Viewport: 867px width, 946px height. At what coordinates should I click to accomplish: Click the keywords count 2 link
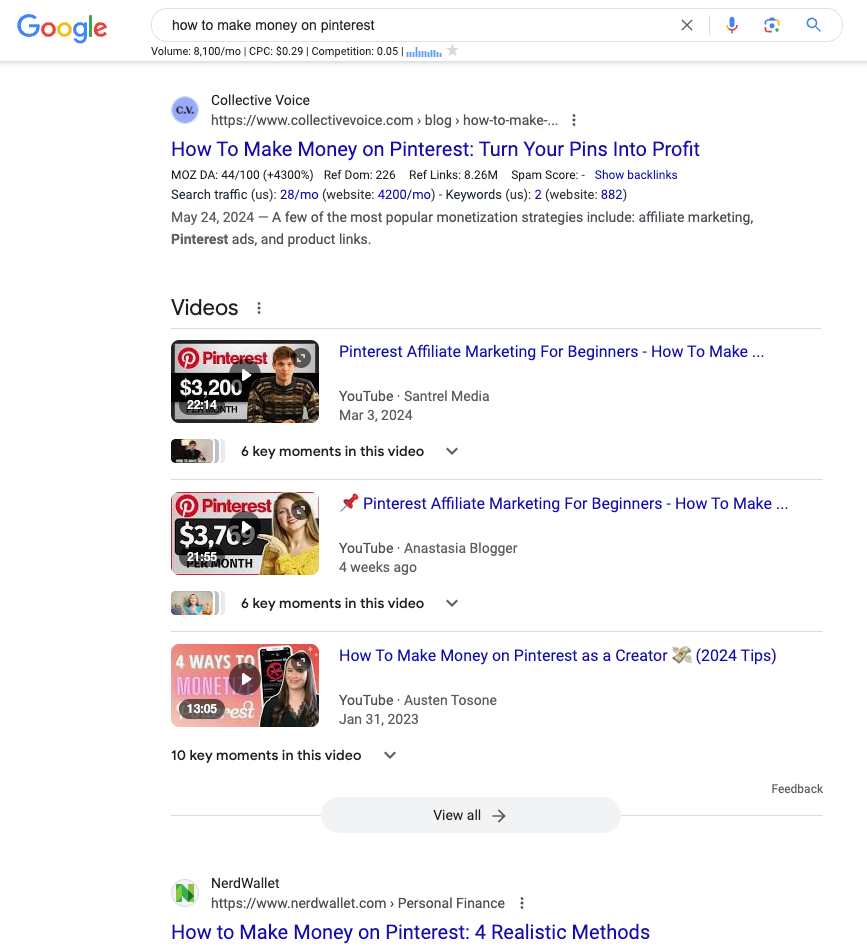(x=538, y=195)
